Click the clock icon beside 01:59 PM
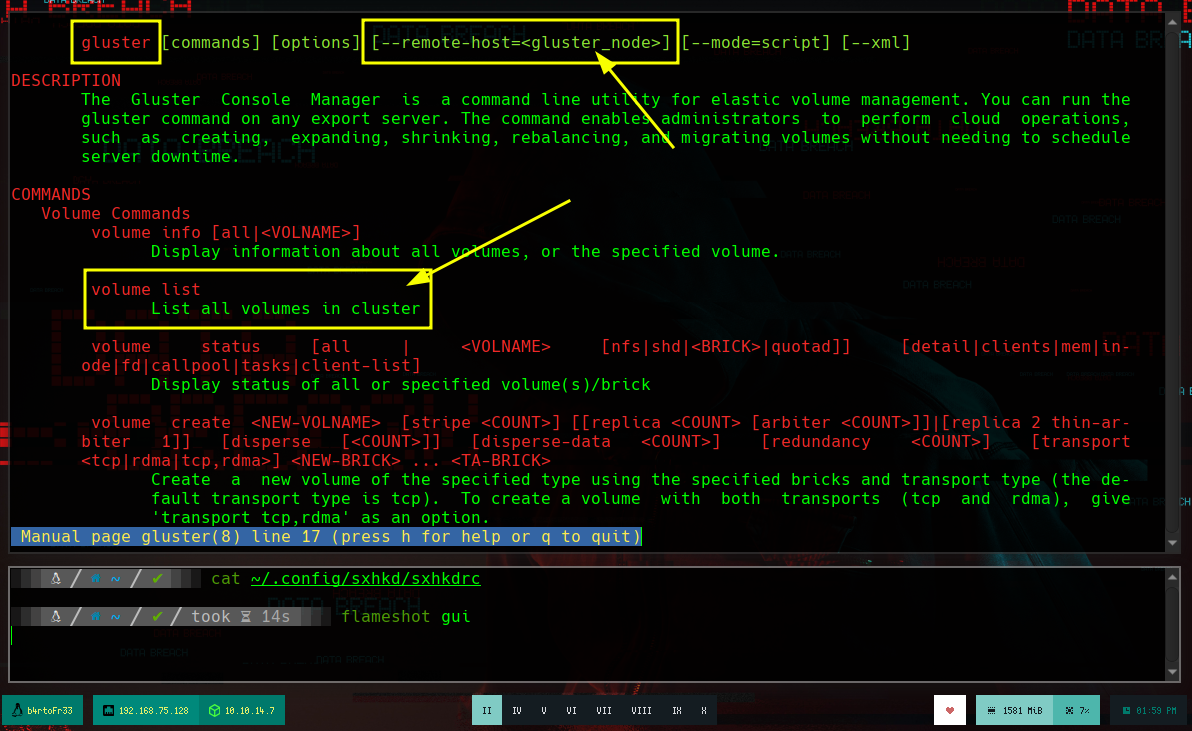The width and height of the screenshot is (1192, 731). point(1127,710)
